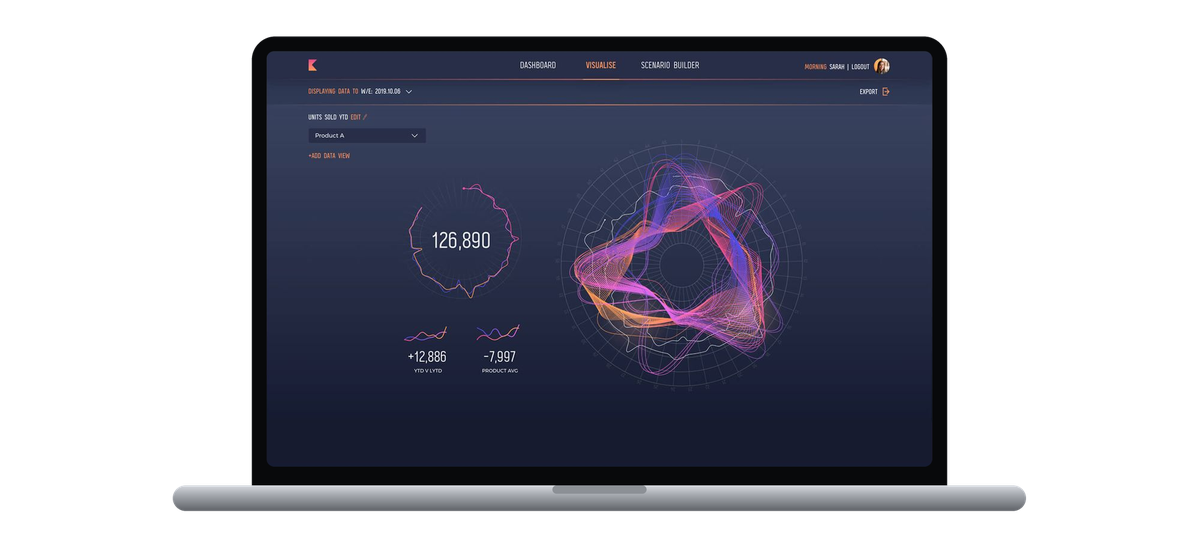This screenshot has height=546, width=1200.
Task: Click the 126,890 total value
Action: point(461,240)
